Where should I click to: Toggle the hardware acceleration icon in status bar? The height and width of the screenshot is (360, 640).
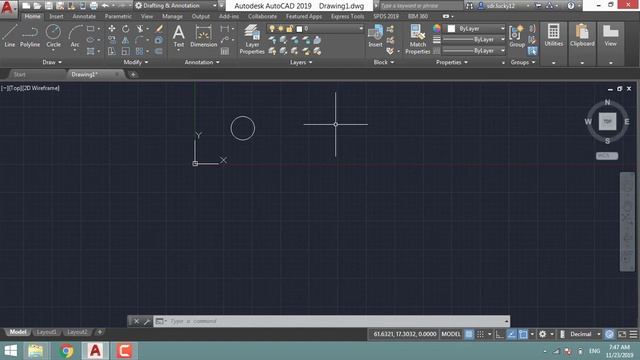(x=609, y=334)
